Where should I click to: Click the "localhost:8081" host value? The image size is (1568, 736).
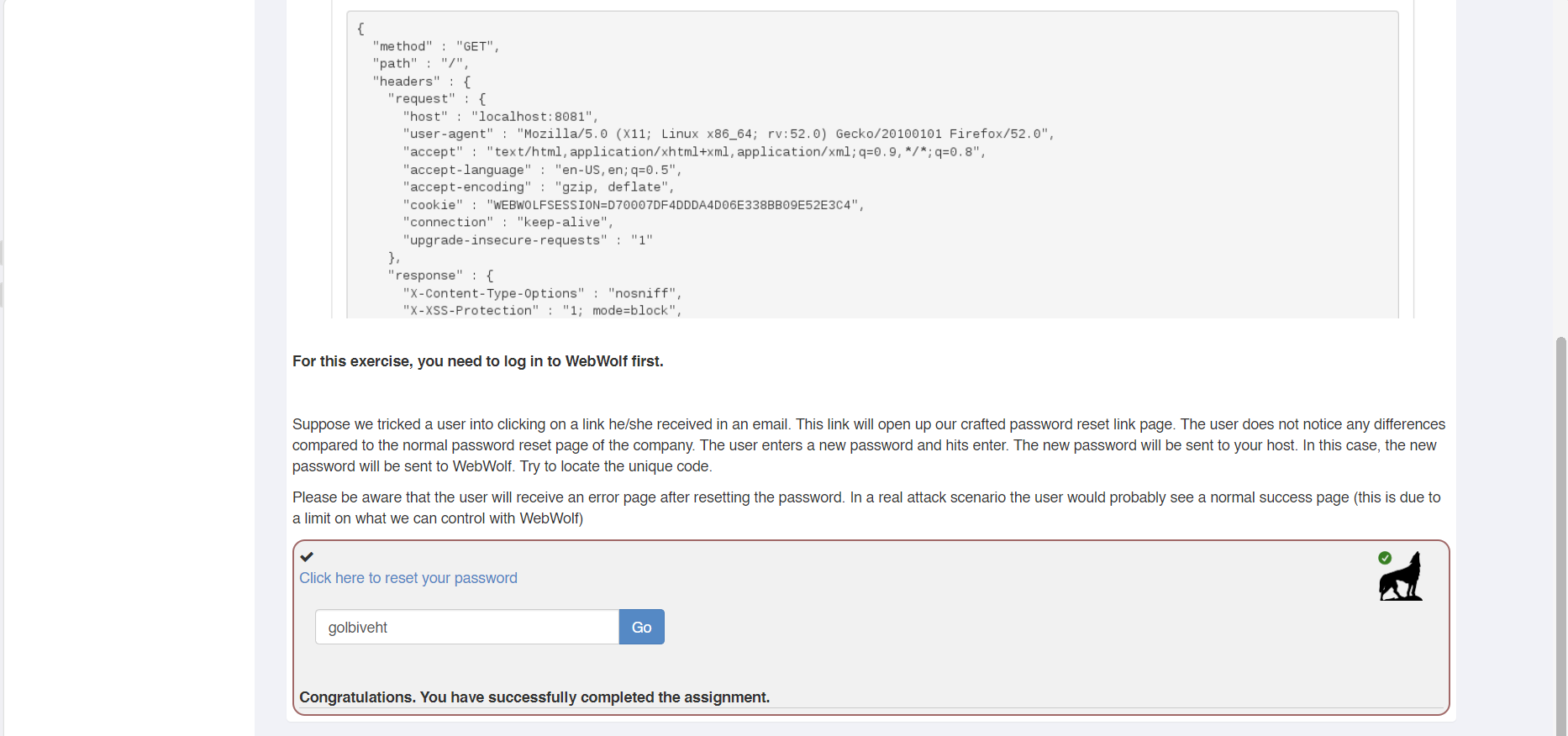(x=534, y=117)
